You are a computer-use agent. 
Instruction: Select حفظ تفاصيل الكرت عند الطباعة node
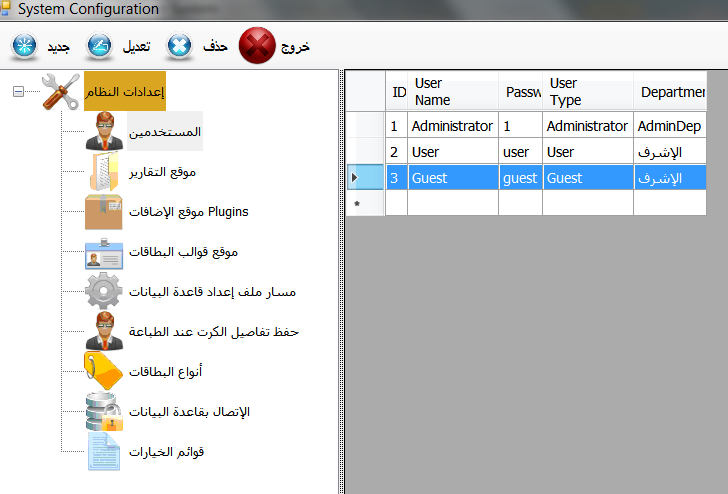coord(214,332)
